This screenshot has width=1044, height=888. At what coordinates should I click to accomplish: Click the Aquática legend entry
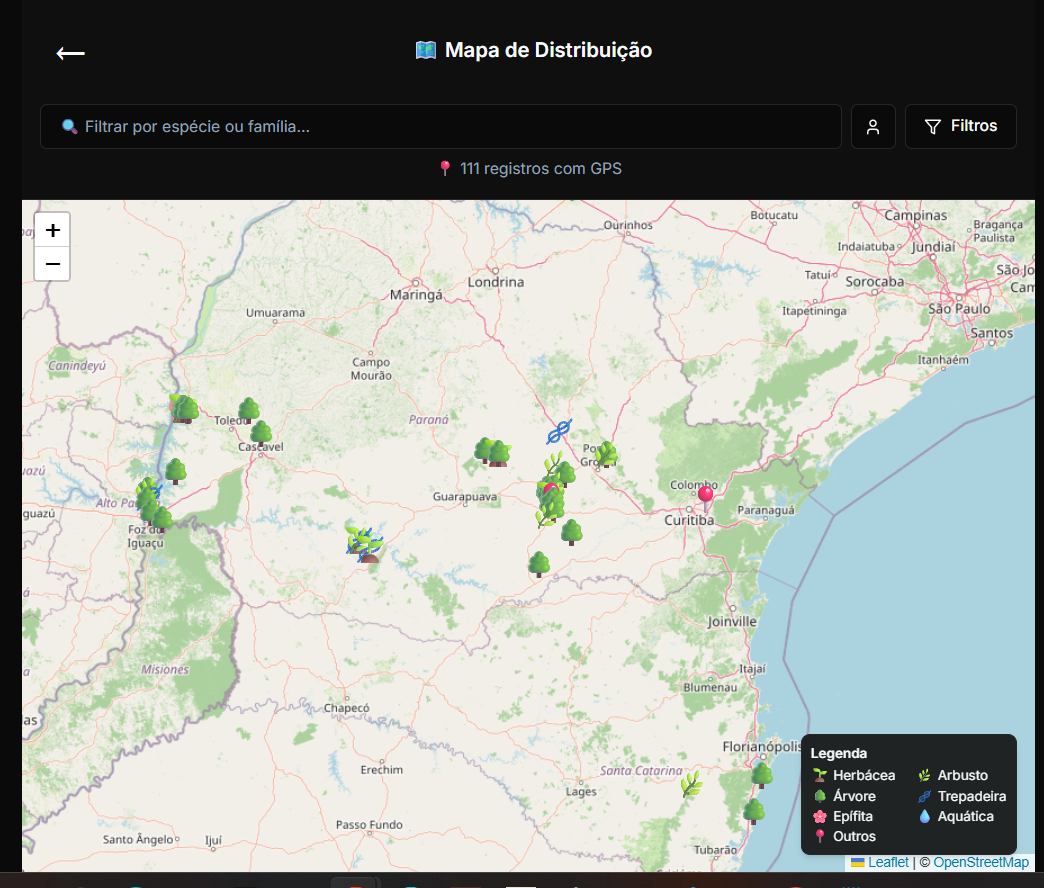(956, 816)
